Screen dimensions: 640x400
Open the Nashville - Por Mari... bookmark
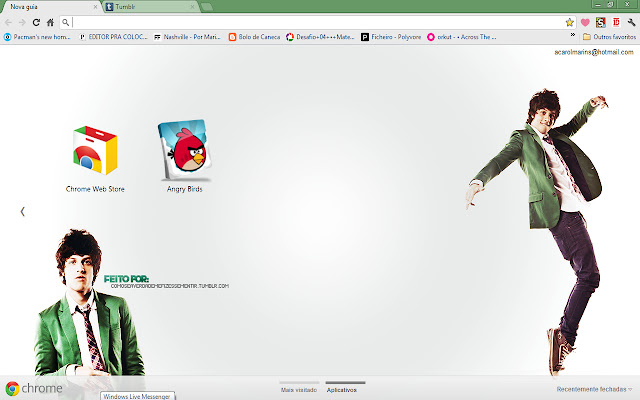(187, 37)
